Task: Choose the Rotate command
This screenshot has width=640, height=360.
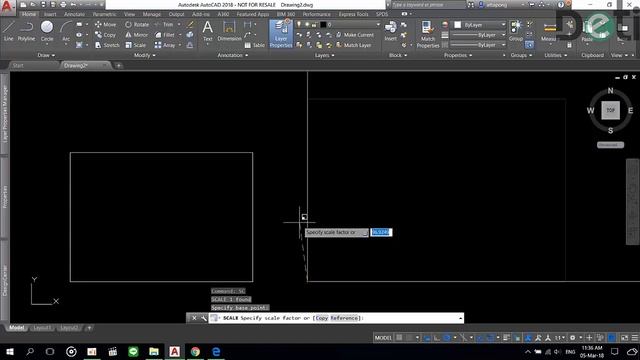Action: point(137,24)
